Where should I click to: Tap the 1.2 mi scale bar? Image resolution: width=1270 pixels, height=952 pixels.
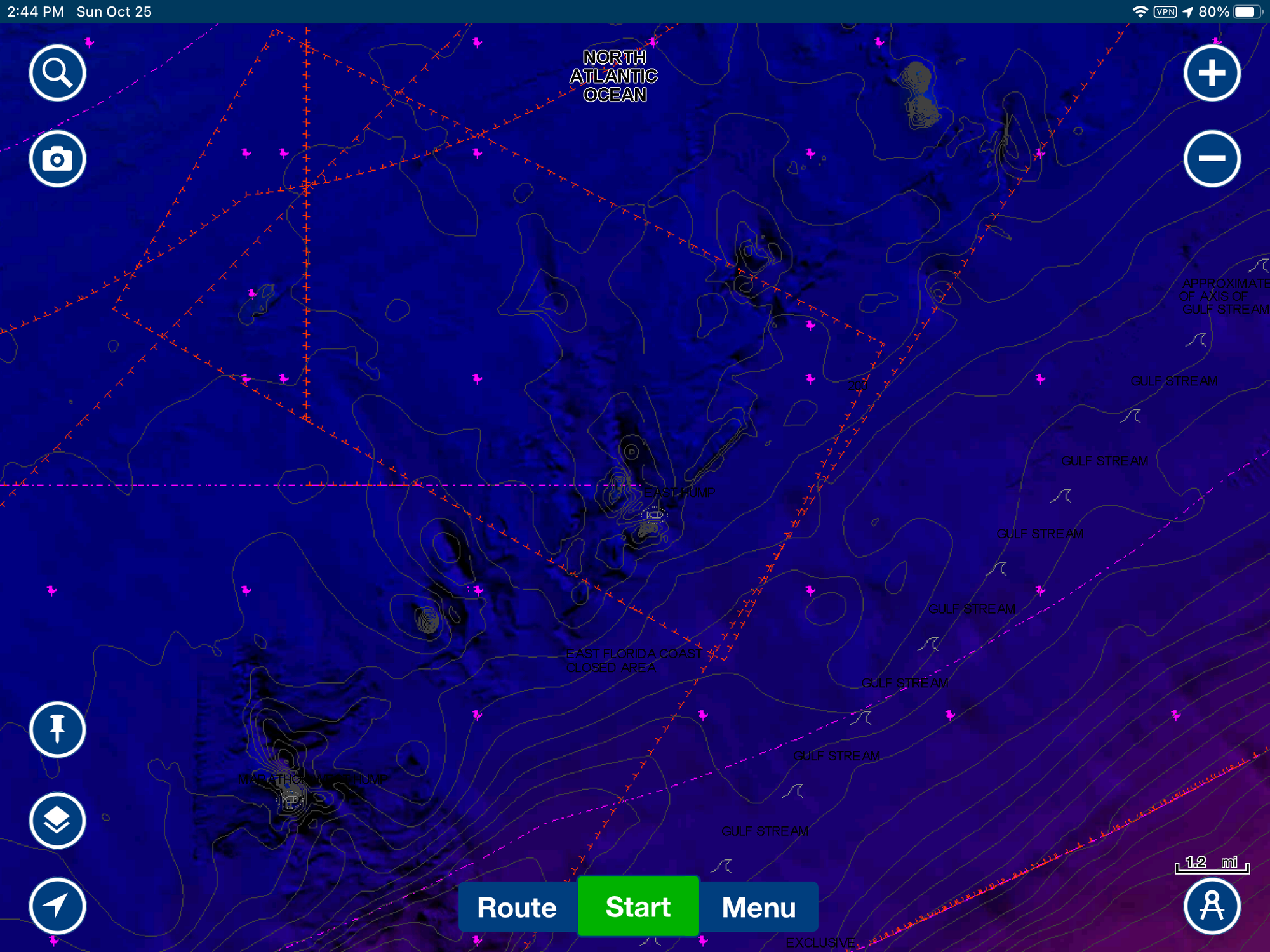pos(1212,864)
